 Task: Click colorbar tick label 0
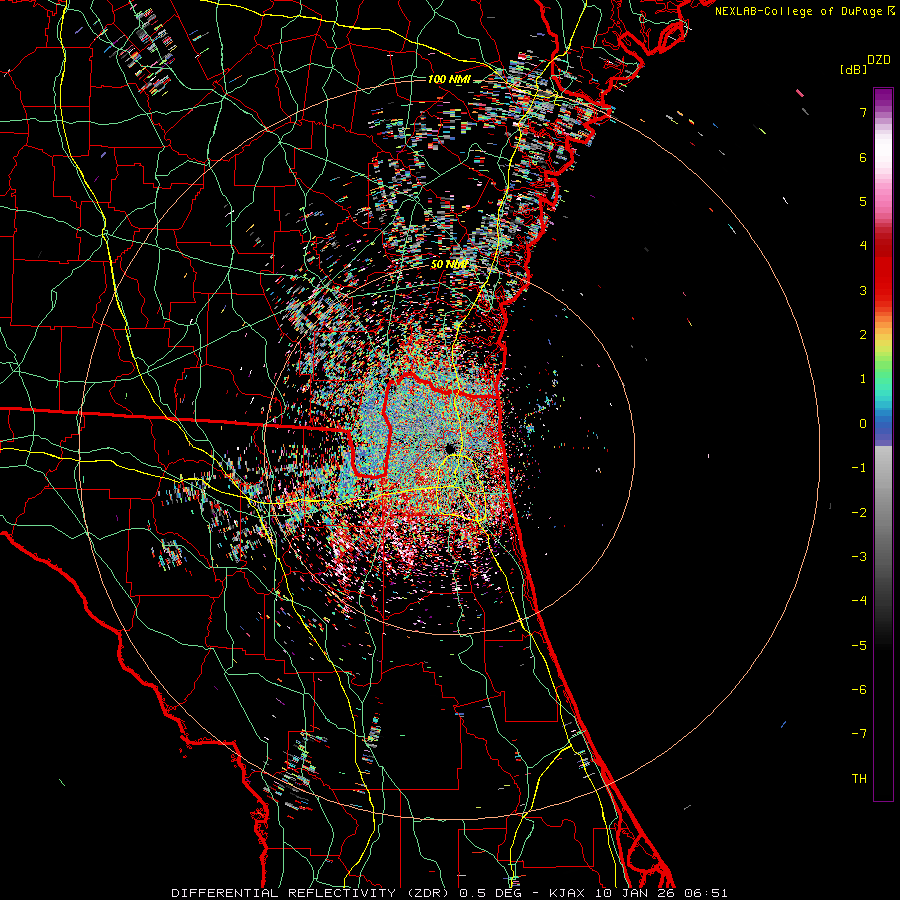tap(863, 424)
